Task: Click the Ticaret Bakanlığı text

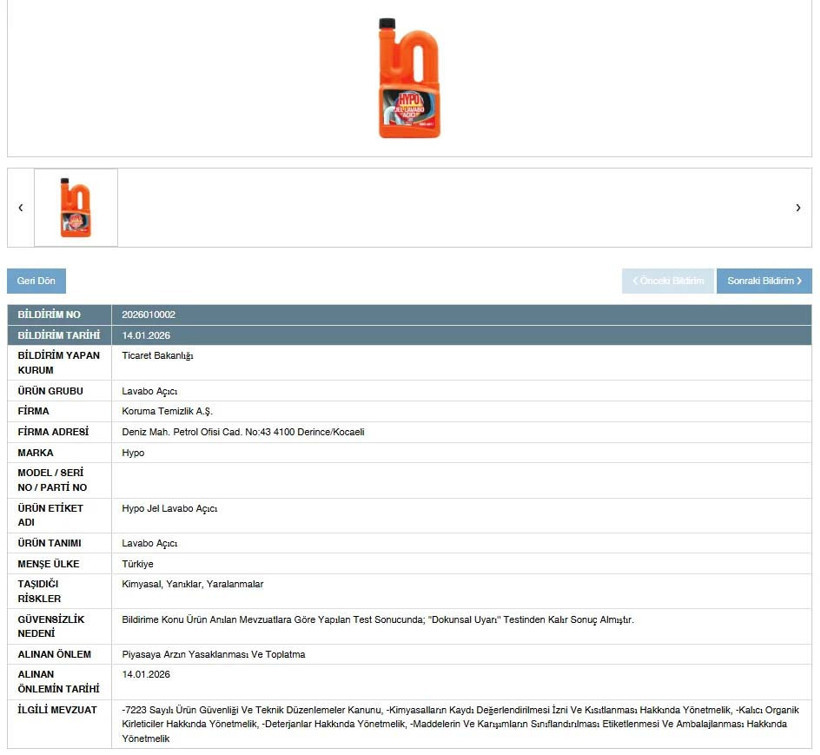Action: click(157, 356)
